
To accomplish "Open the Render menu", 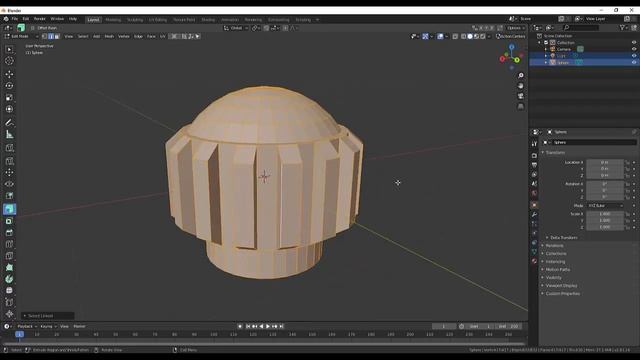I will [40, 19].
